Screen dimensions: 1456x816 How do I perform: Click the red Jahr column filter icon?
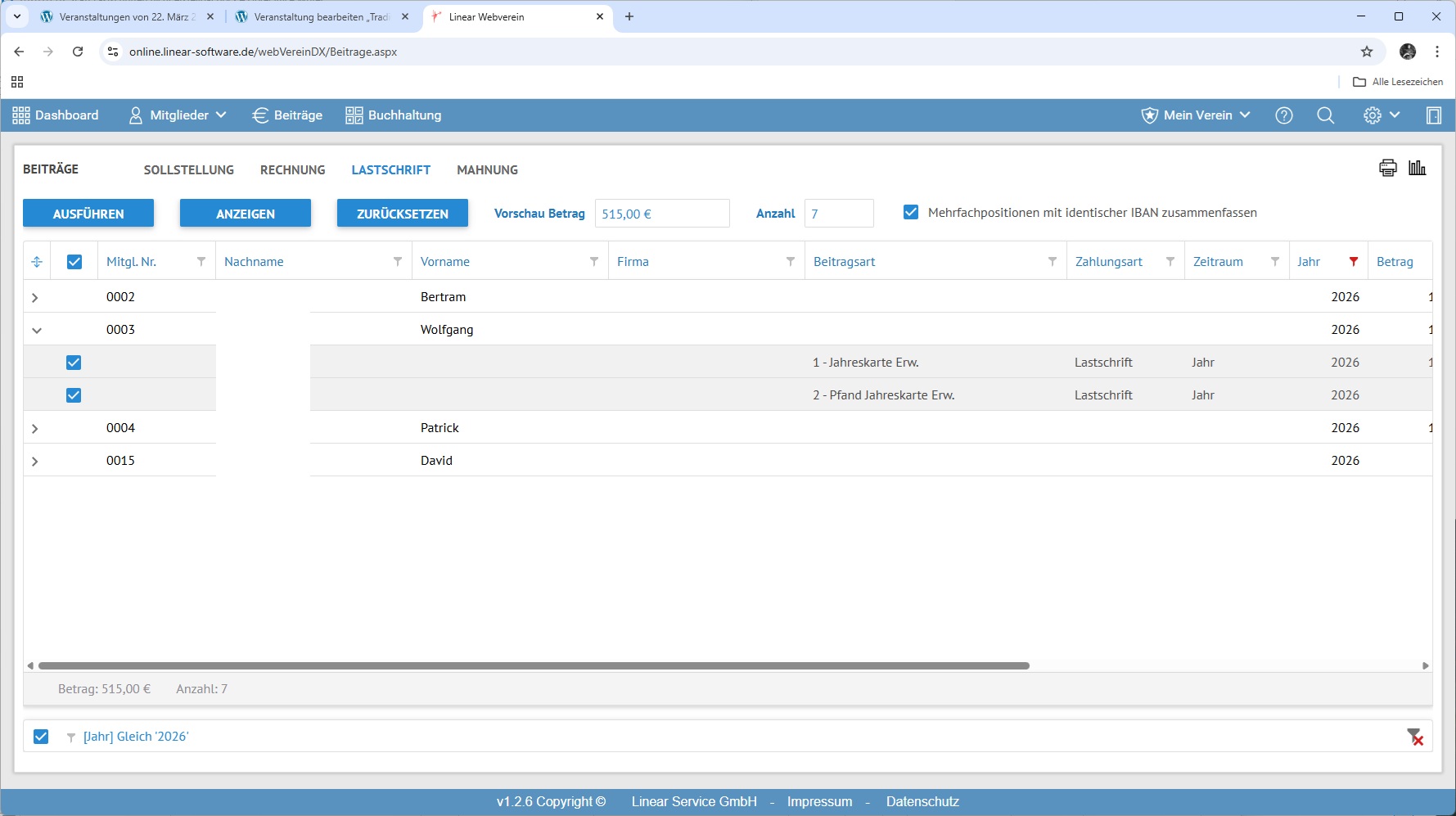coord(1353,262)
